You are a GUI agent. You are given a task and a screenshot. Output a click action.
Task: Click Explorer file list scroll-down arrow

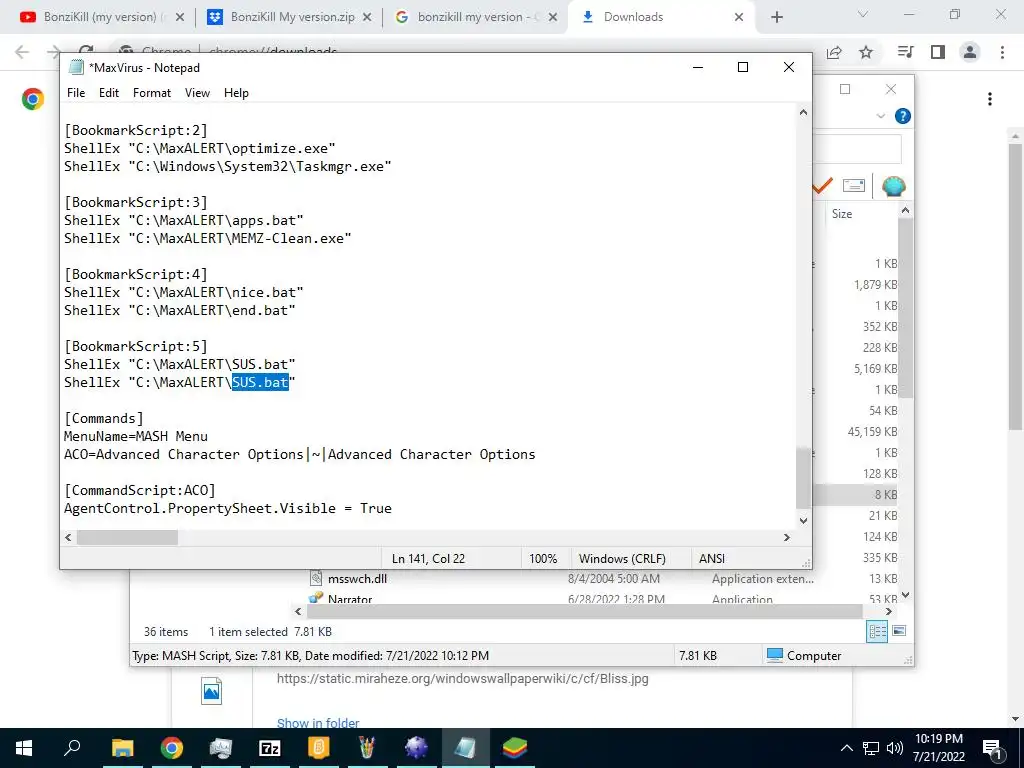tap(905, 595)
